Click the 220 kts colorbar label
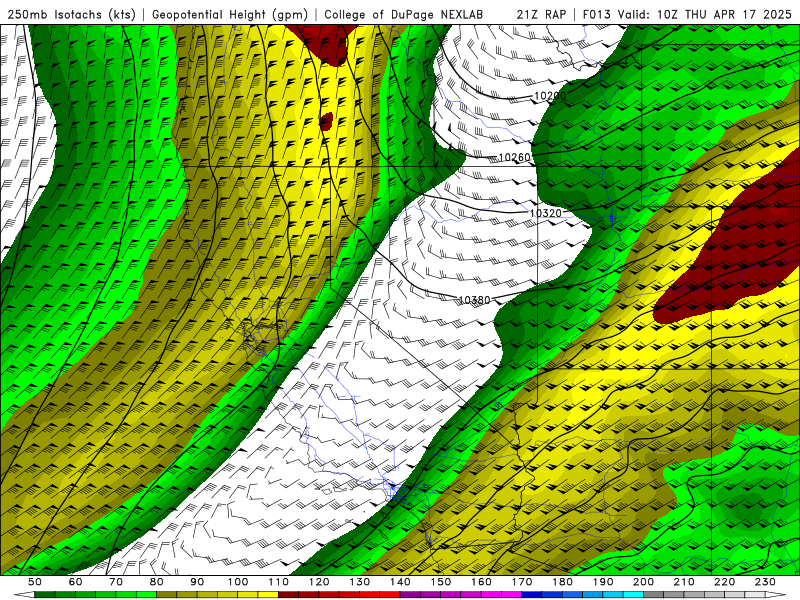 (x=724, y=582)
